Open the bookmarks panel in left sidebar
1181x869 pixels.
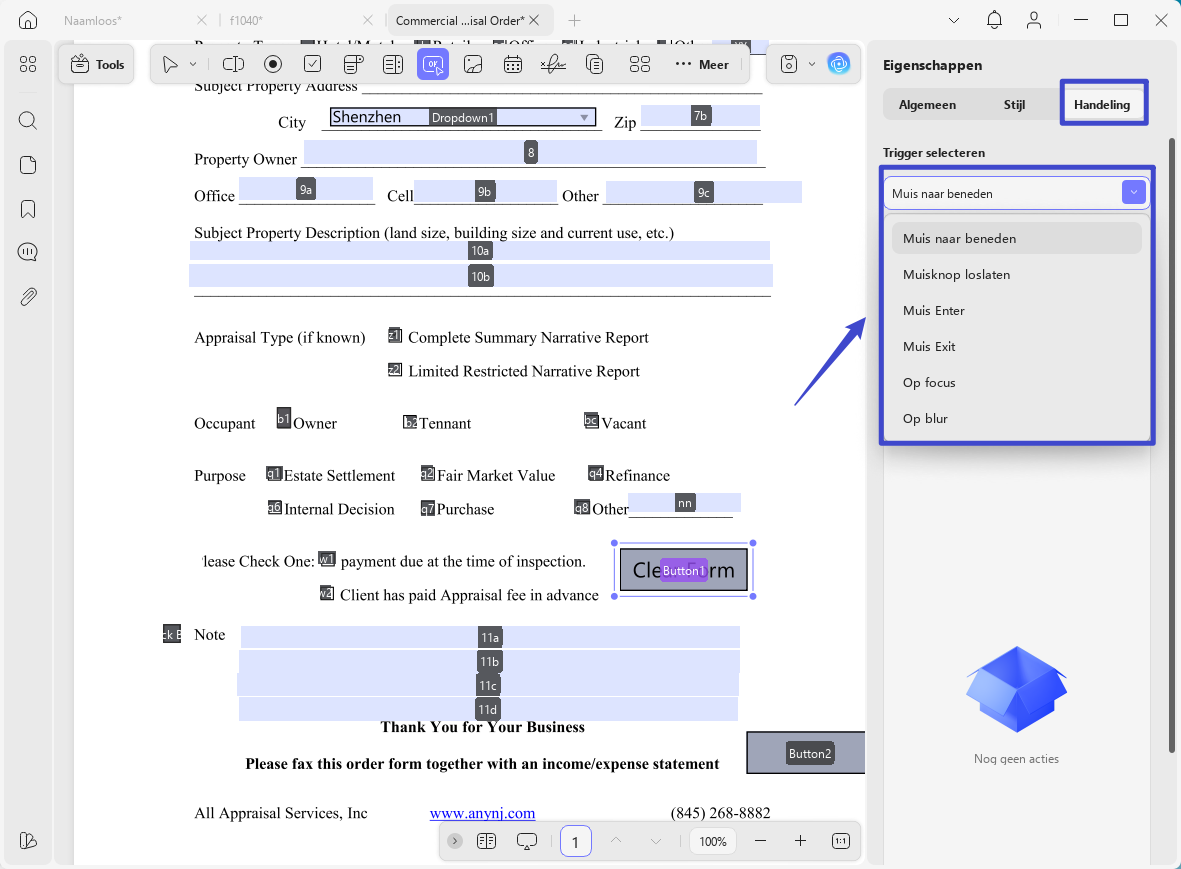tap(28, 209)
